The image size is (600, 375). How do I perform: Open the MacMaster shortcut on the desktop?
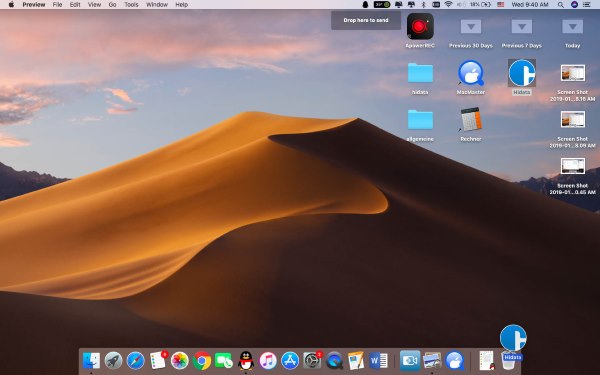(471, 73)
